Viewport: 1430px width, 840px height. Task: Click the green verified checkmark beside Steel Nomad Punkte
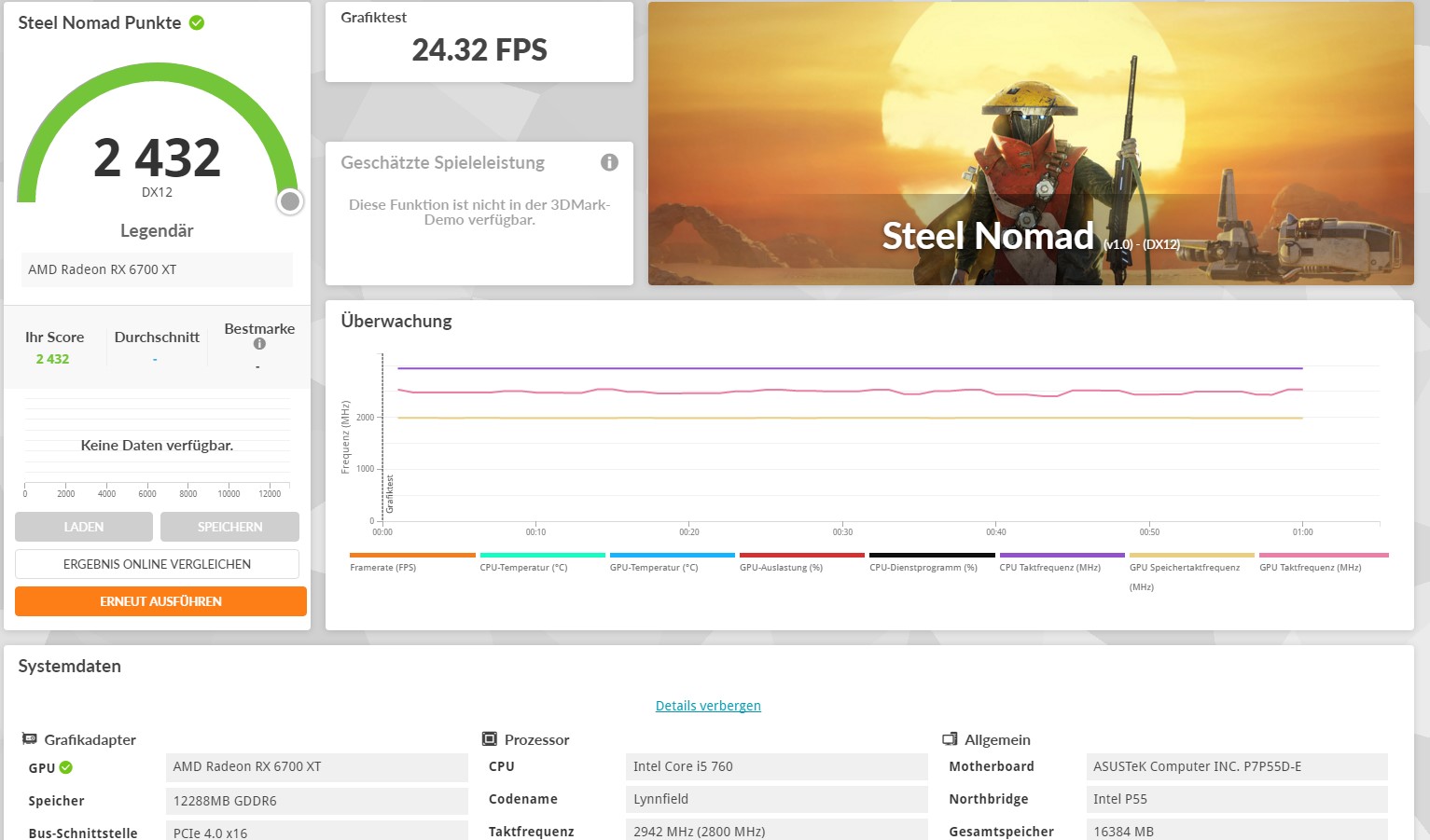(x=197, y=22)
